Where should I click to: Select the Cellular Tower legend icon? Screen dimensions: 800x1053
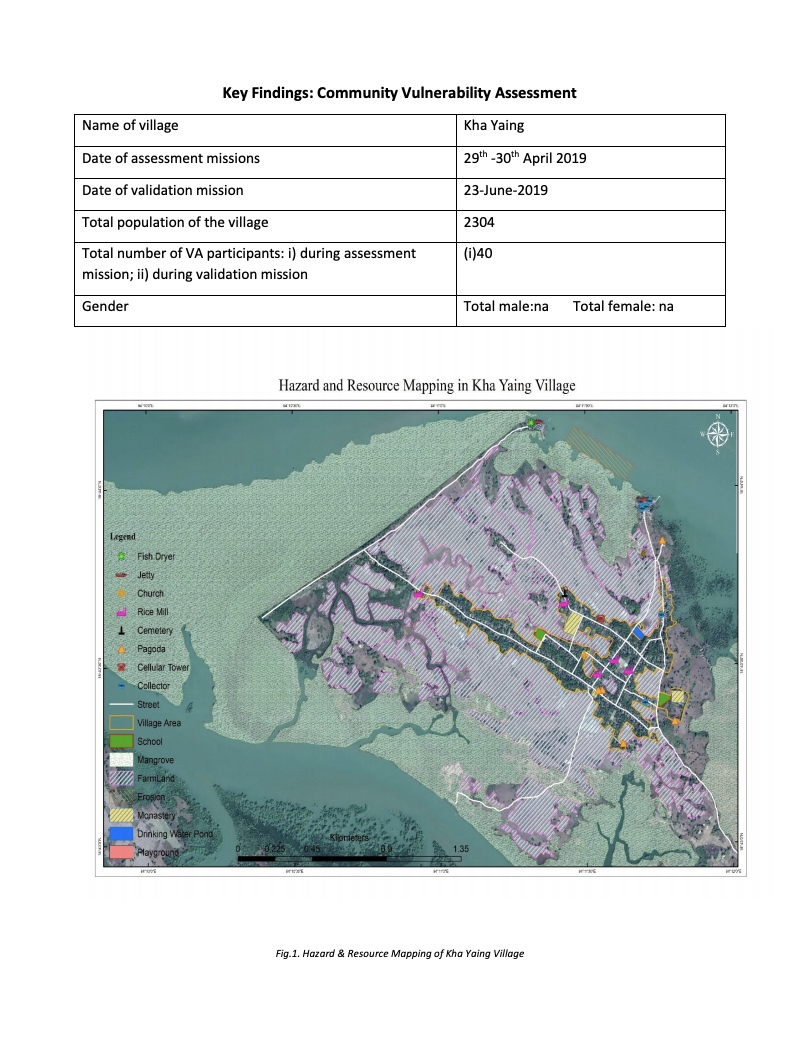coord(121,668)
